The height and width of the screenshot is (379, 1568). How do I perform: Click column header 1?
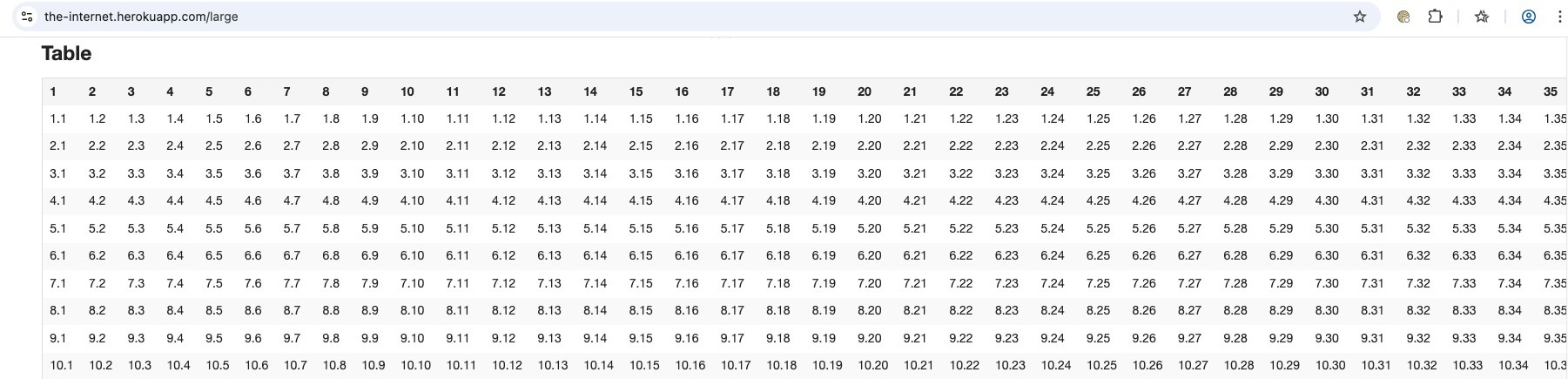[x=53, y=91]
